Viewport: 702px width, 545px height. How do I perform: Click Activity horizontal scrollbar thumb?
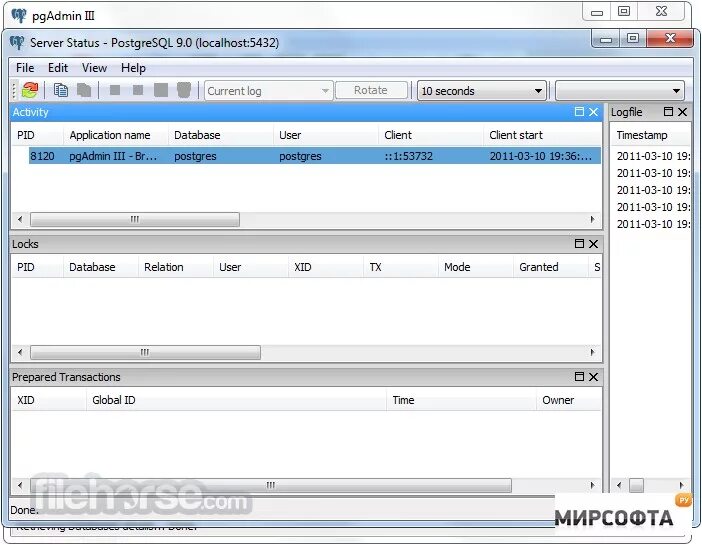coord(135,219)
